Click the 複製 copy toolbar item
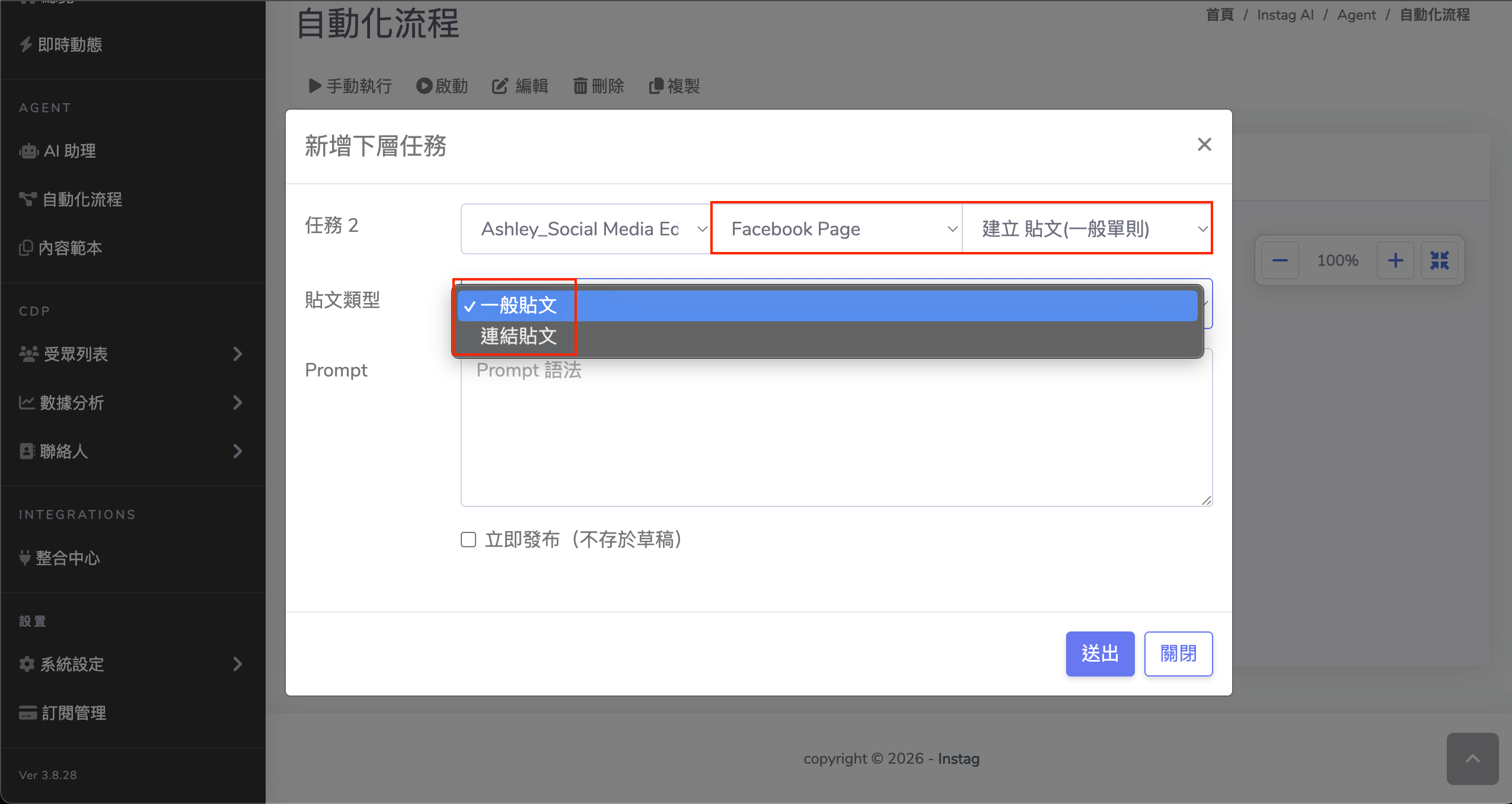 tap(674, 86)
